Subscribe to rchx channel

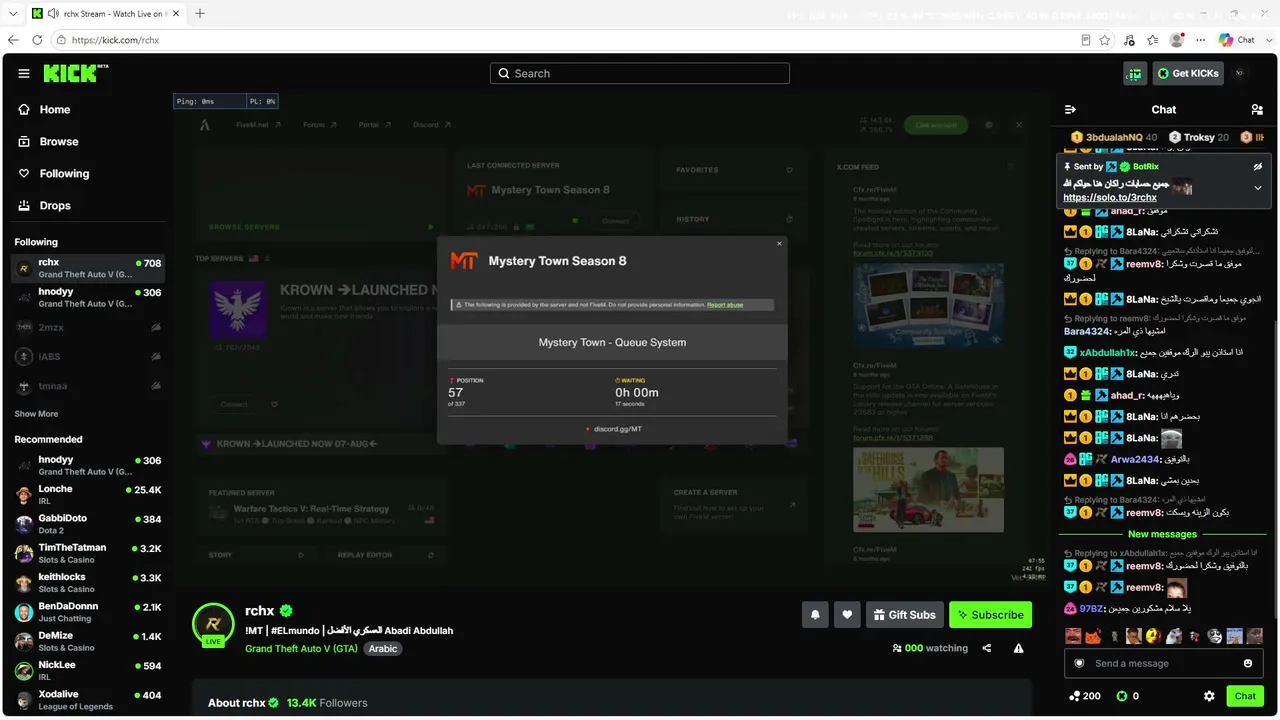coord(990,615)
